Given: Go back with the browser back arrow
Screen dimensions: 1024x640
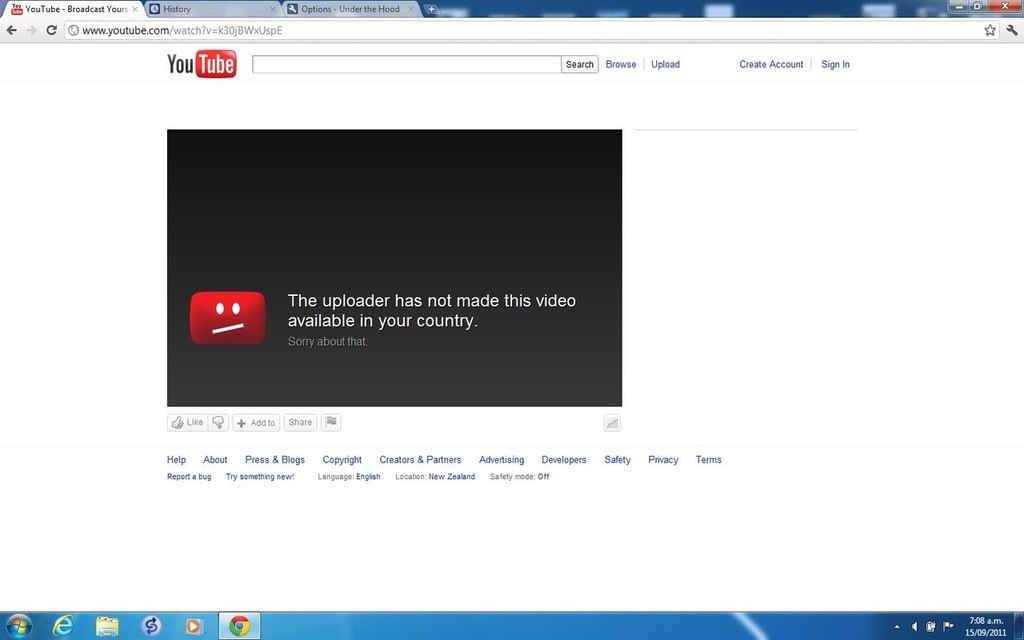Looking at the screenshot, I should (11, 30).
